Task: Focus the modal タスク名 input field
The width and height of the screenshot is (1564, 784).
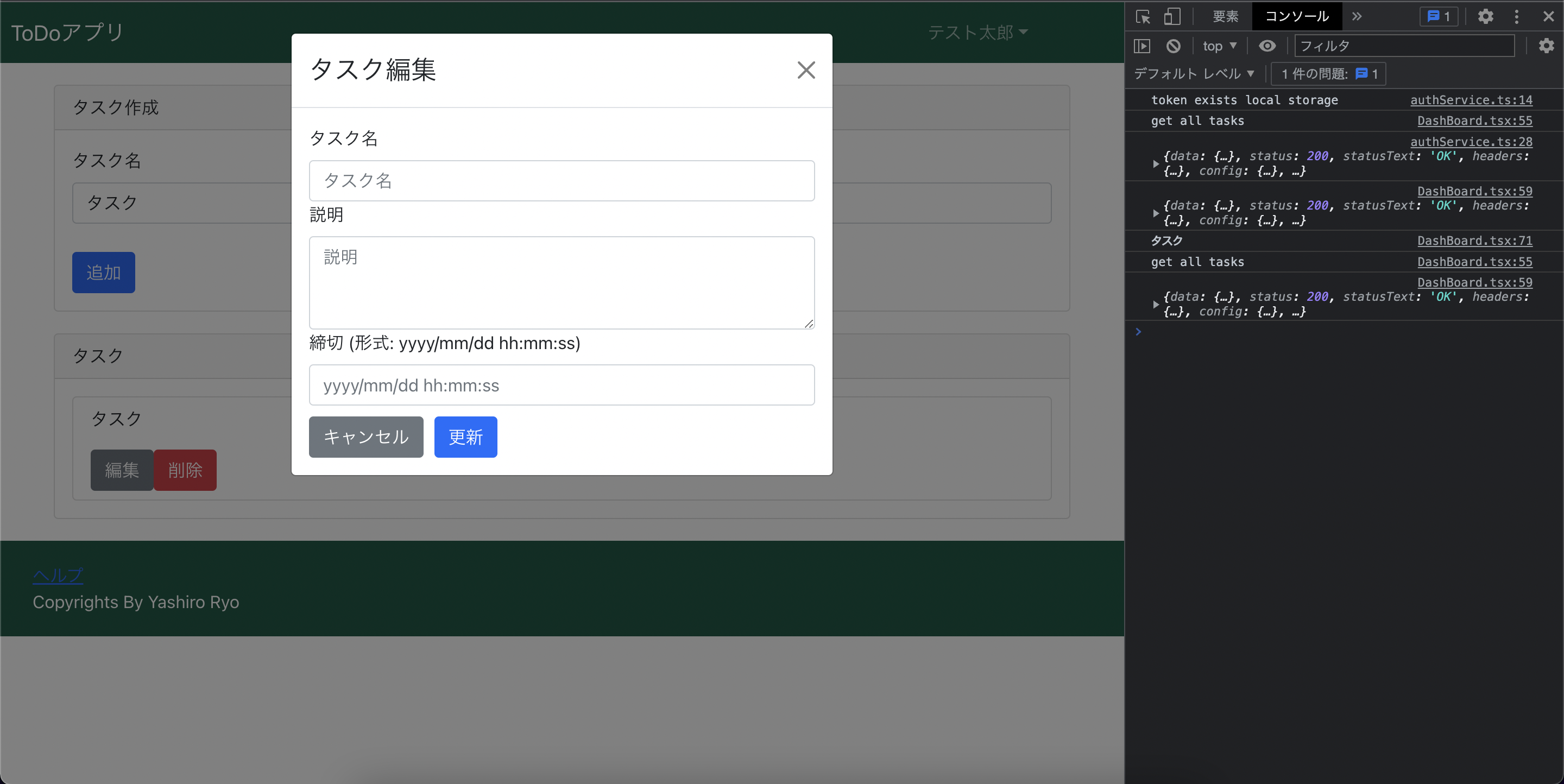Action: pyautogui.click(x=562, y=181)
